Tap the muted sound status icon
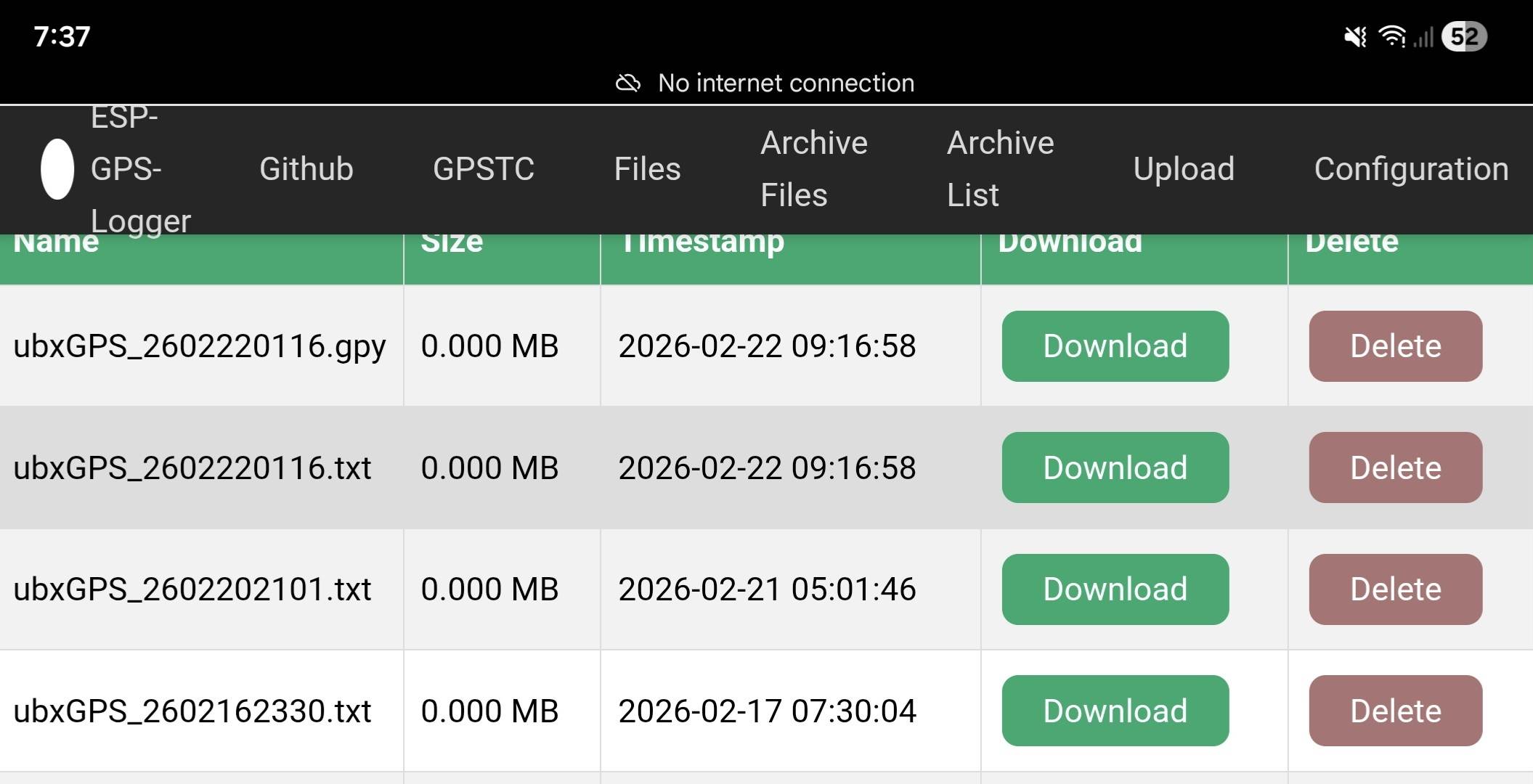This screenshot has height=784, width=1533. click(x=1355, y=37)
